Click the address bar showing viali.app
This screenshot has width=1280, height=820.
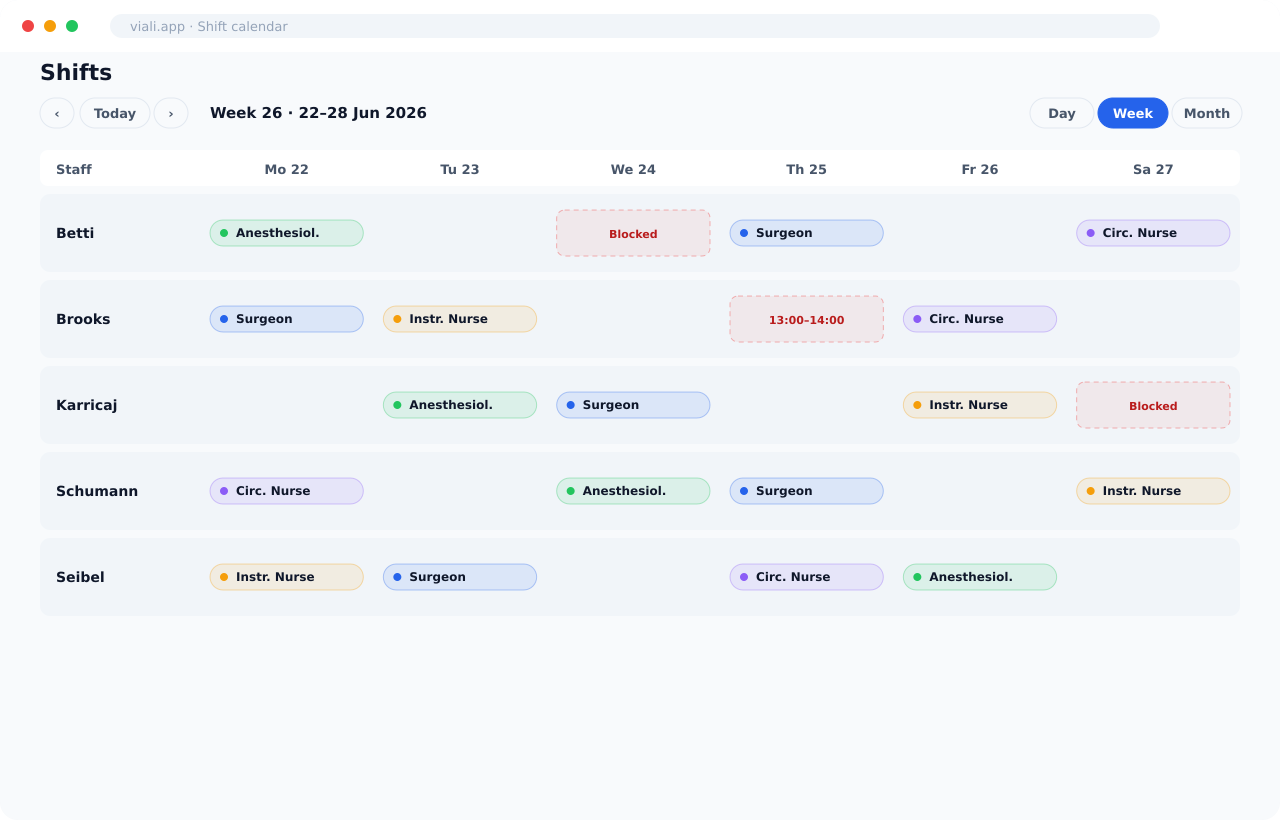(x=635, y=26)
